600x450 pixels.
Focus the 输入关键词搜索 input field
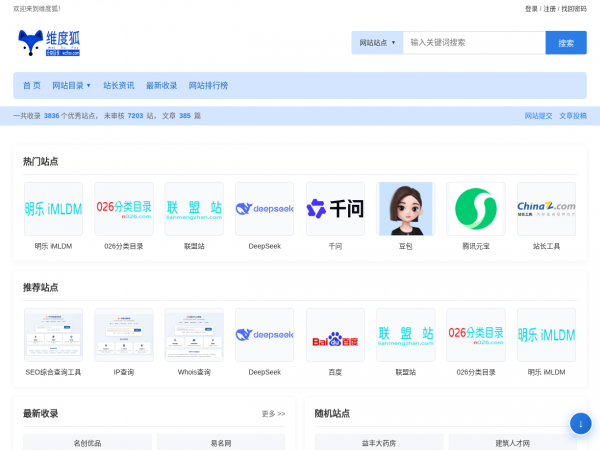474,42
